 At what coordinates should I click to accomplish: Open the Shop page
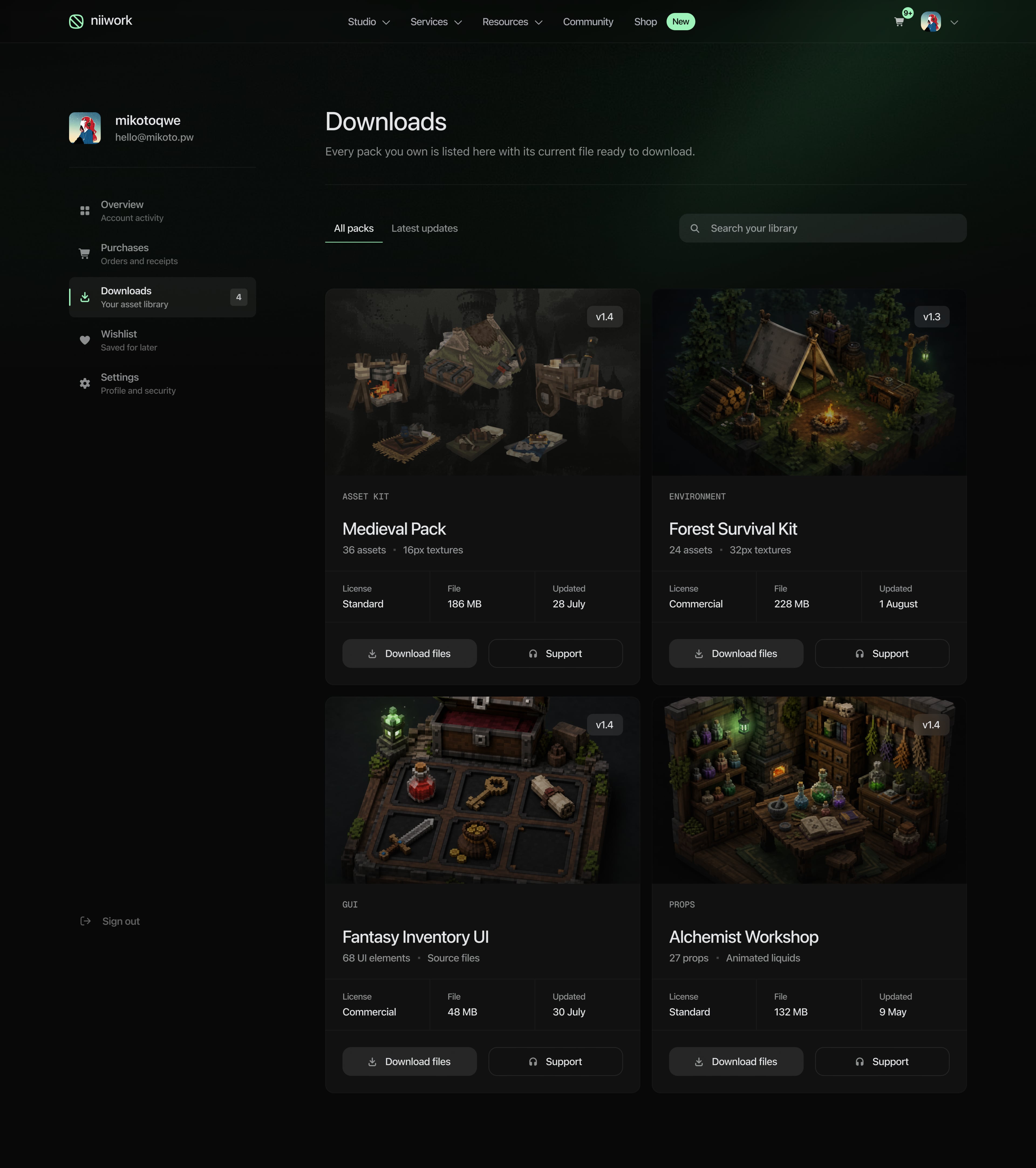tap(645, 22)
